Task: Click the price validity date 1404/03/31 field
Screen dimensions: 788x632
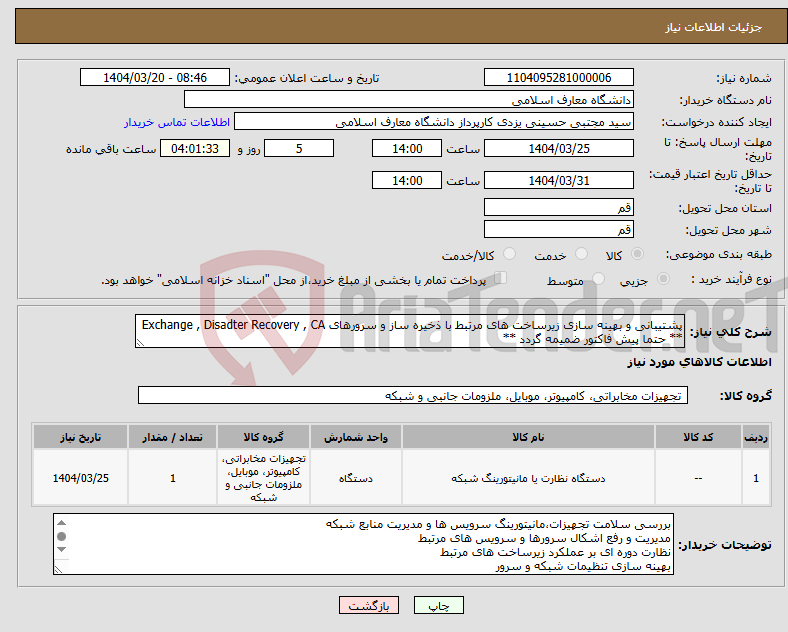Action: pyautogui.click(x=558, y=180)
